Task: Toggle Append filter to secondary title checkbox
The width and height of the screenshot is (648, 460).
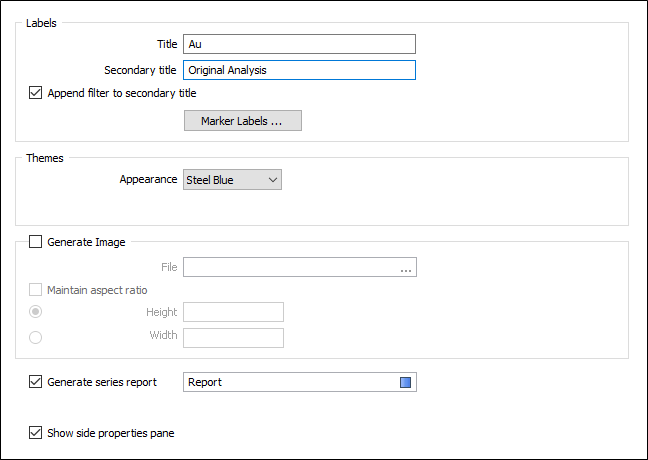Action: [x=36, y=93]
